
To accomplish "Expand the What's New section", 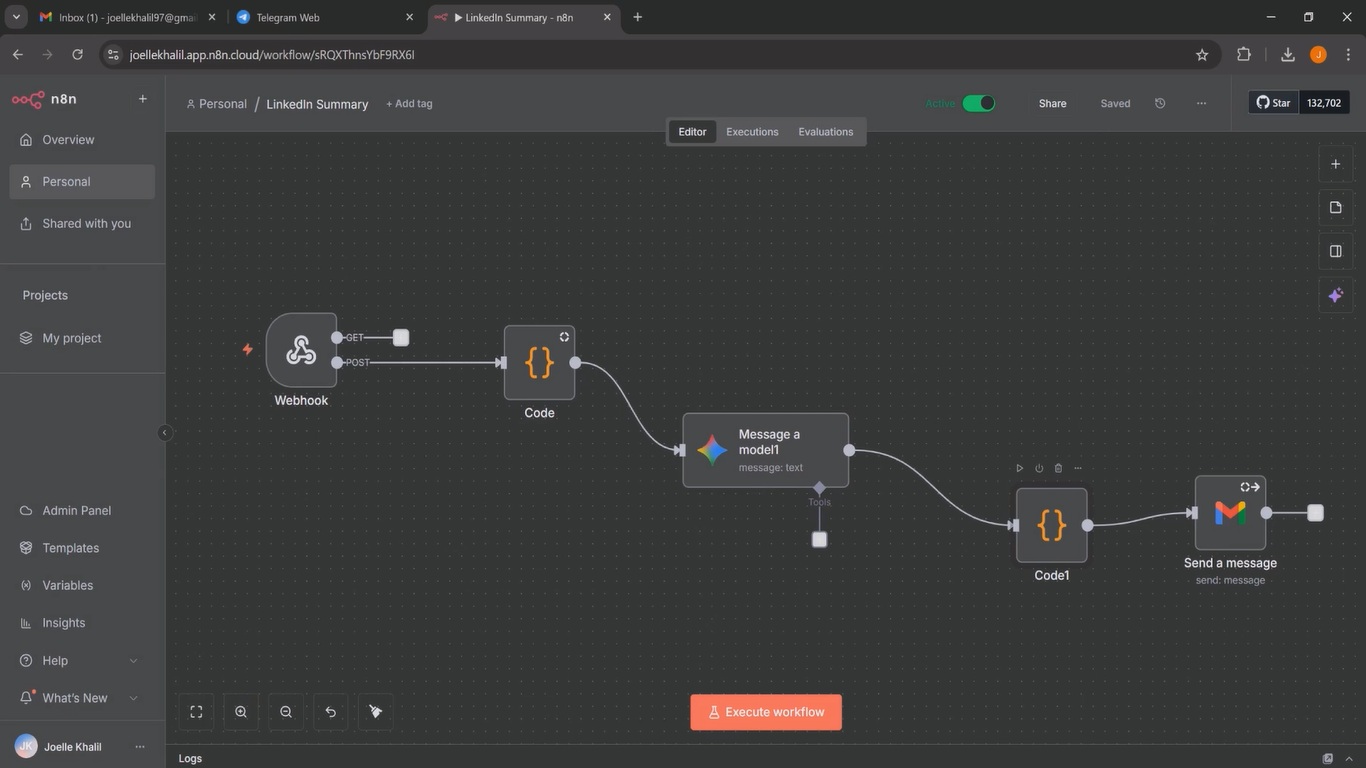I will click(134, 698).
